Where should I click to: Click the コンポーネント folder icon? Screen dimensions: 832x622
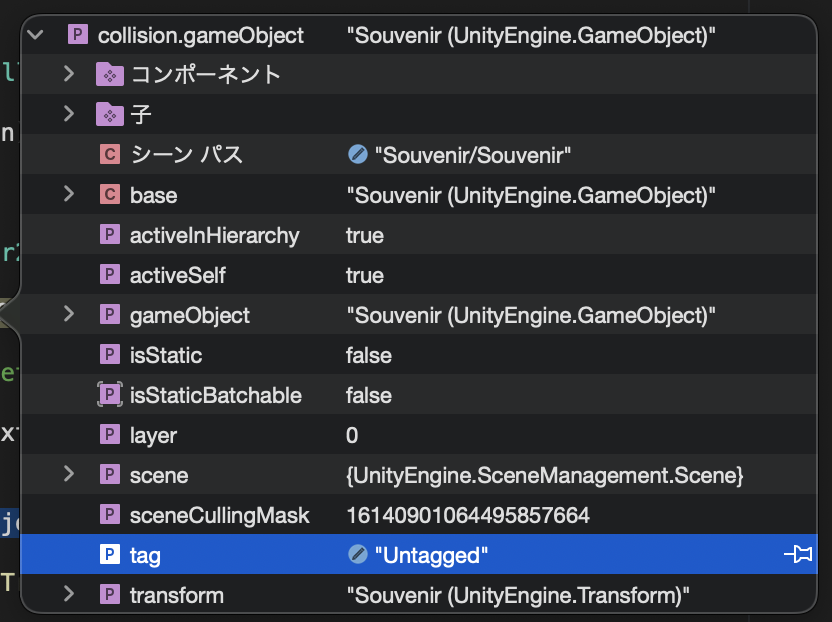tap(110, 74)
